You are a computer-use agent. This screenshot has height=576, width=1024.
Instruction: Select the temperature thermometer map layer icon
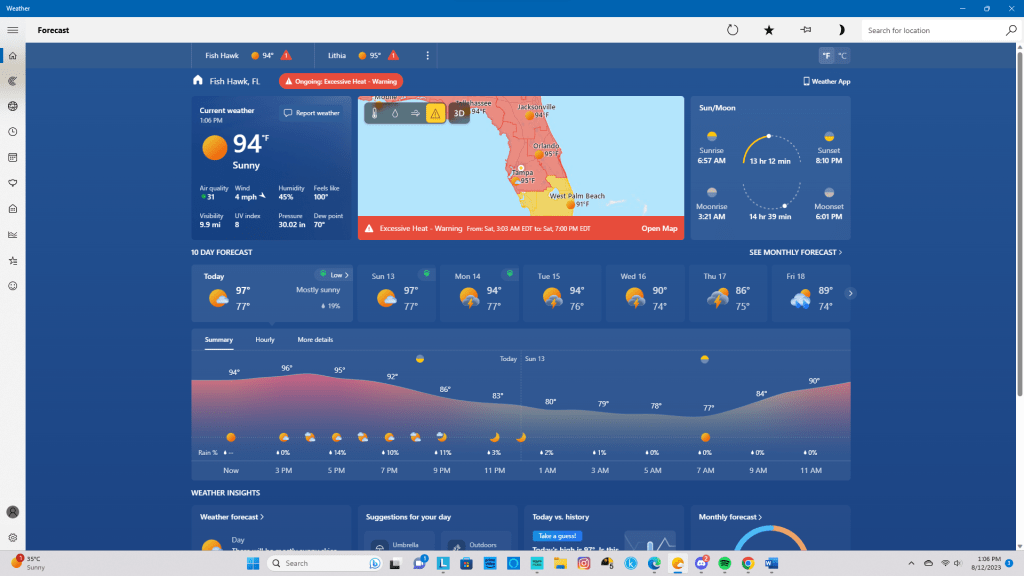point(376,114)
